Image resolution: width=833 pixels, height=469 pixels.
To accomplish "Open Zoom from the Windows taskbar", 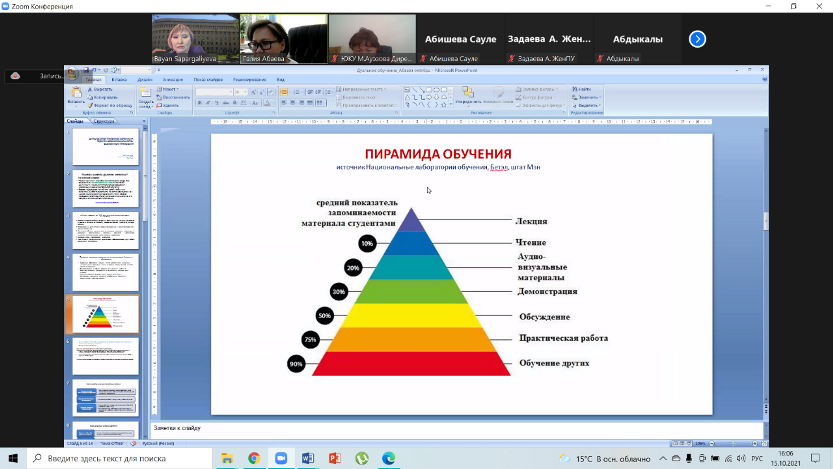I will (x=281, y=458).
